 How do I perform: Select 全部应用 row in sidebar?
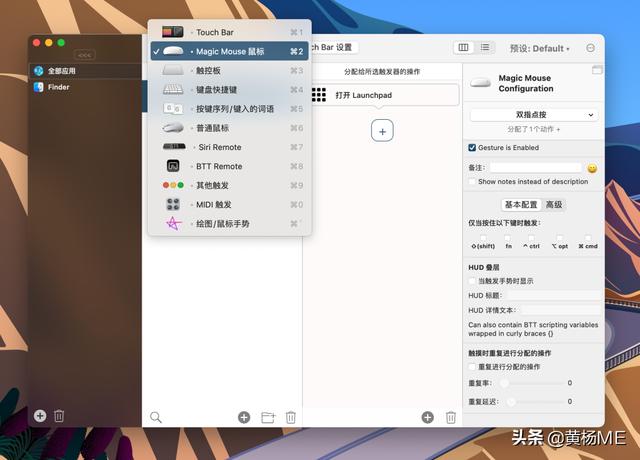[85, 71]
